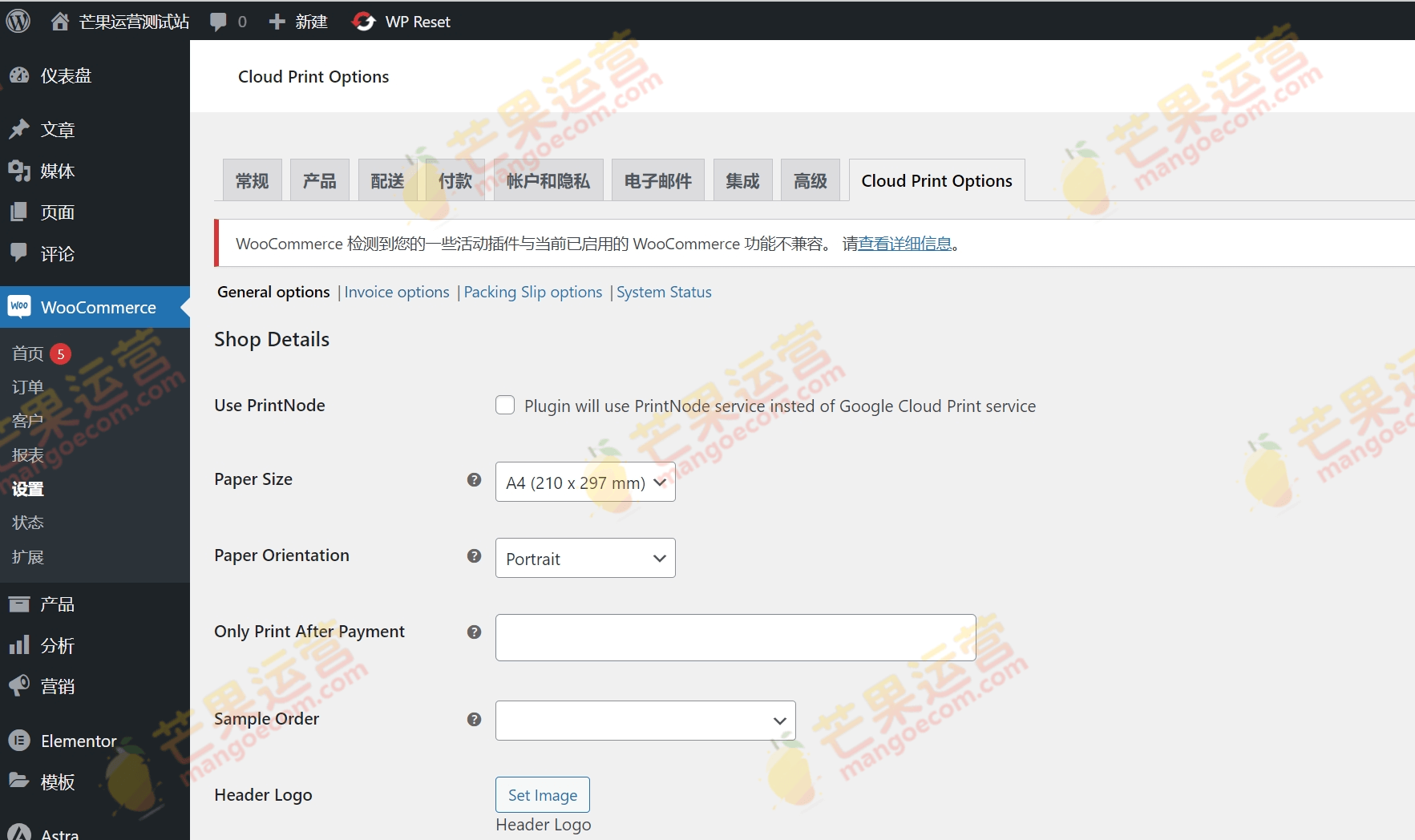Open the WordPress logo menu
The height and width of the screenshot is (840, 1415).
click(18, 21)
